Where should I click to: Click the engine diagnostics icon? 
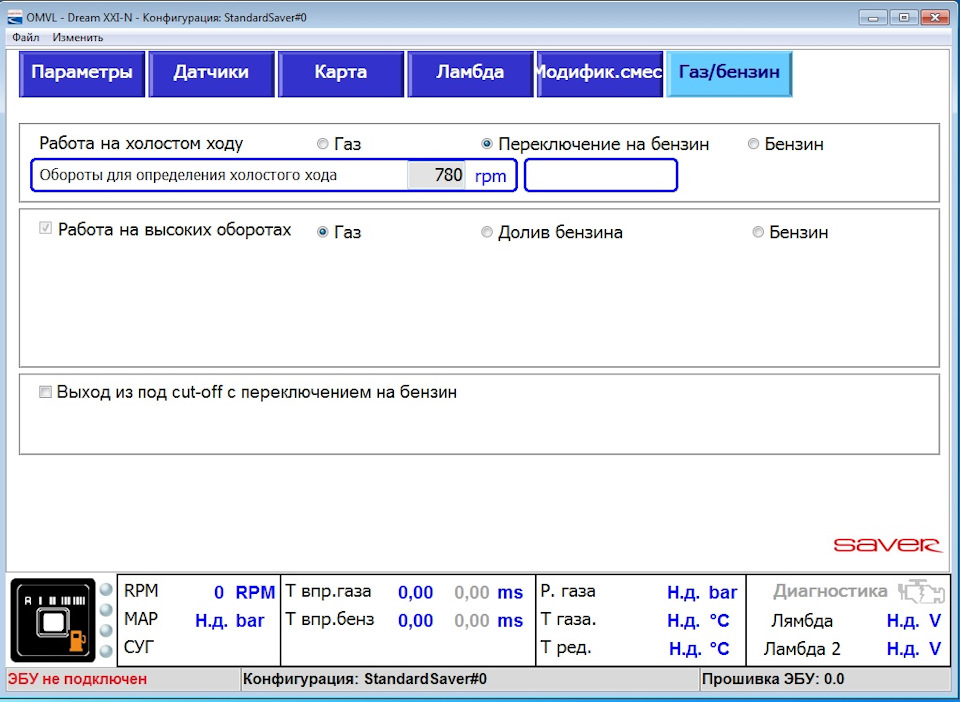[x=920, y=591]
